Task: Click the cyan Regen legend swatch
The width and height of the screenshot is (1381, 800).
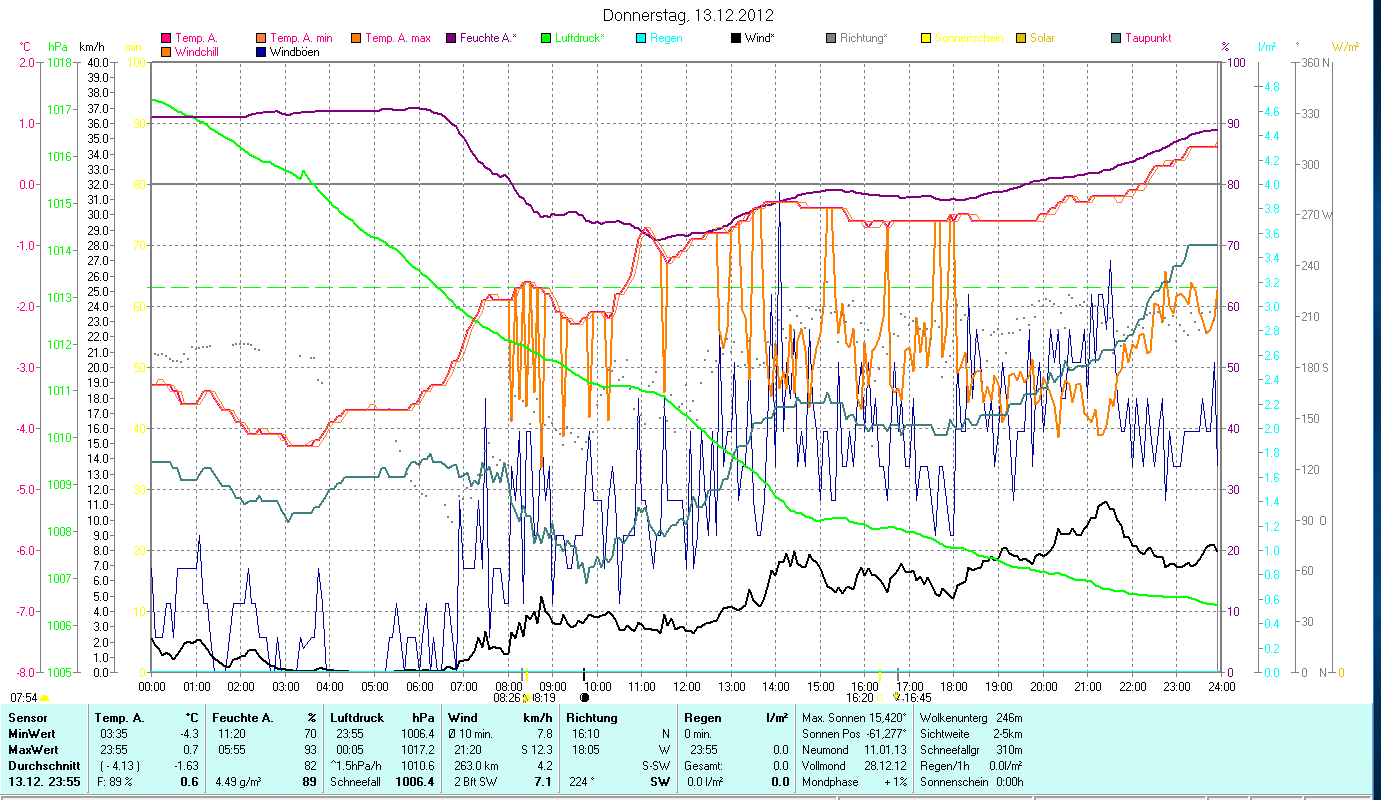Action: pyautogui.click(x=641, y=38)
